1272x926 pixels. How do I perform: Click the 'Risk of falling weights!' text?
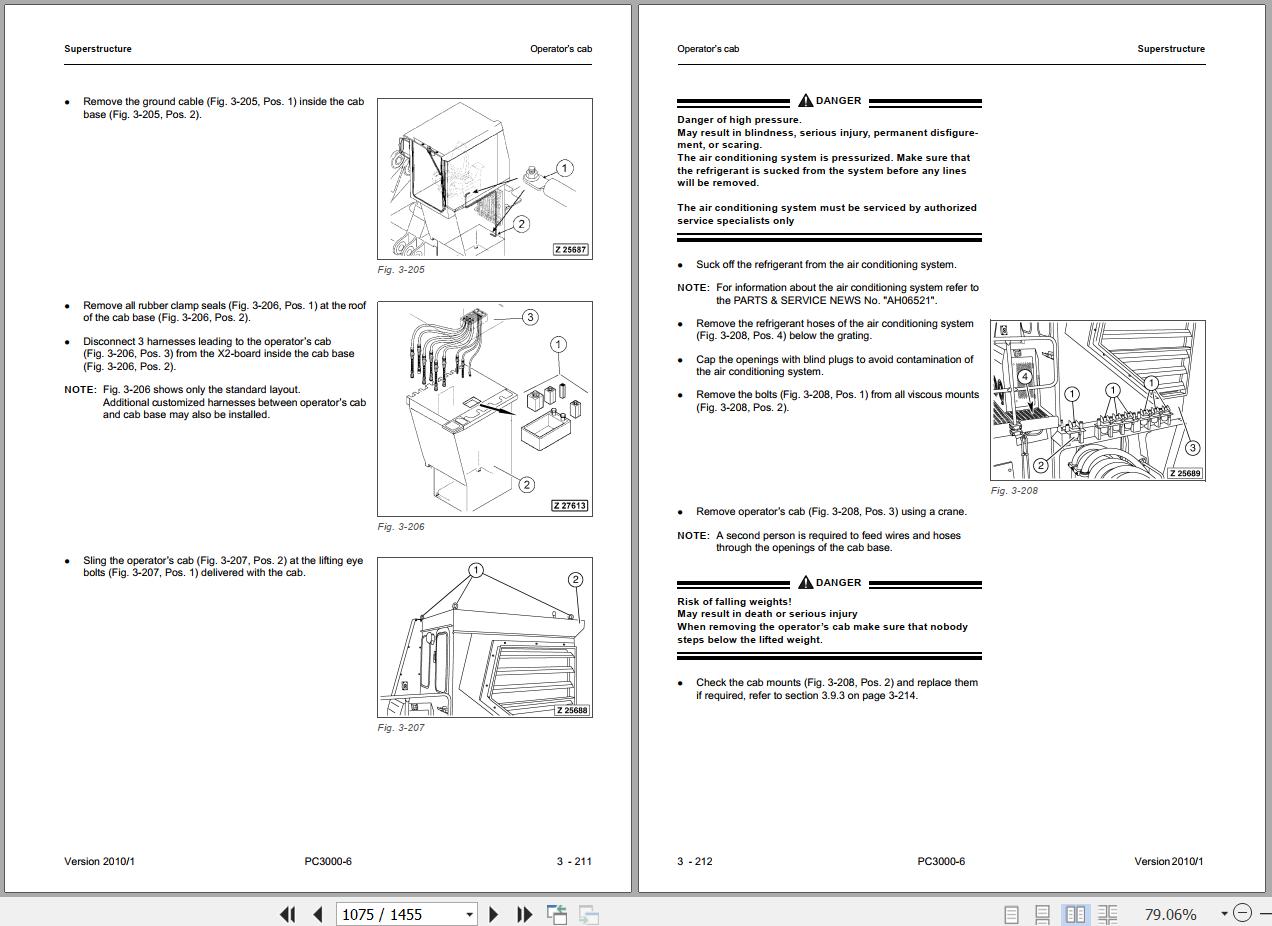[x=734, y=602]
